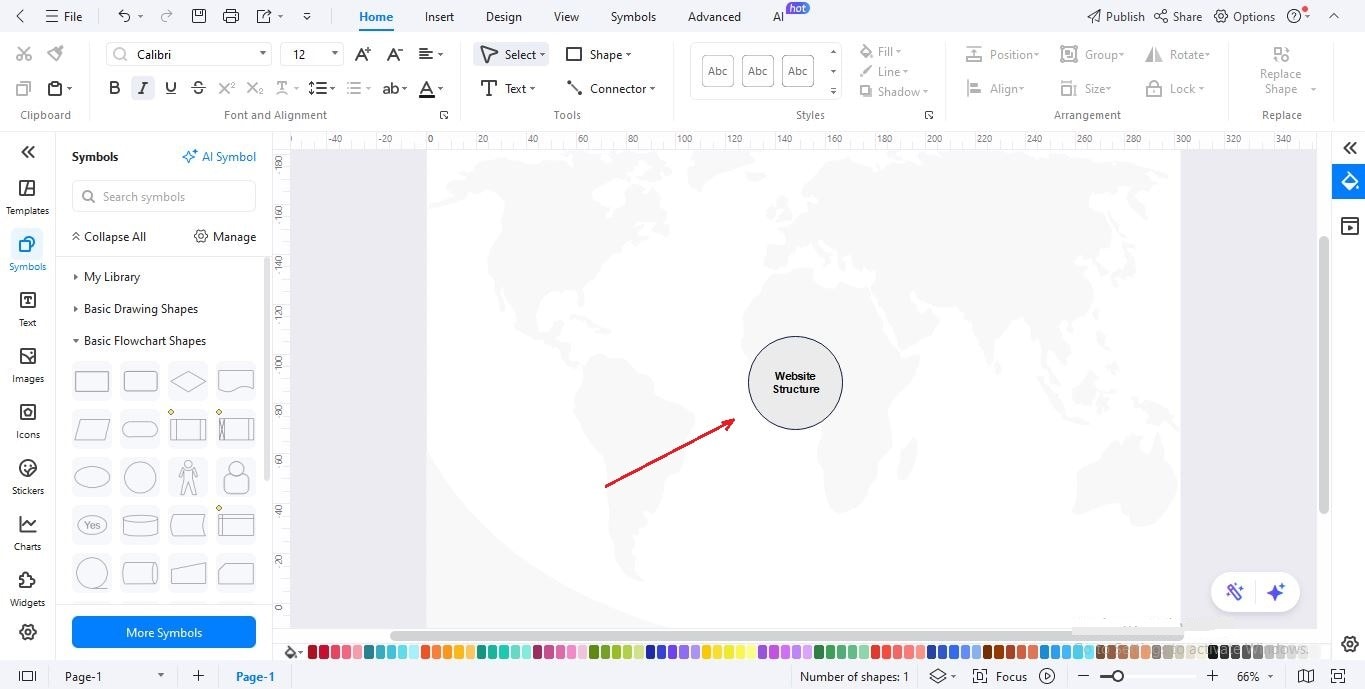The image size is (1365, 689).
Task: Switch to the Symbols ribbon tab
Action: [633, 16]
